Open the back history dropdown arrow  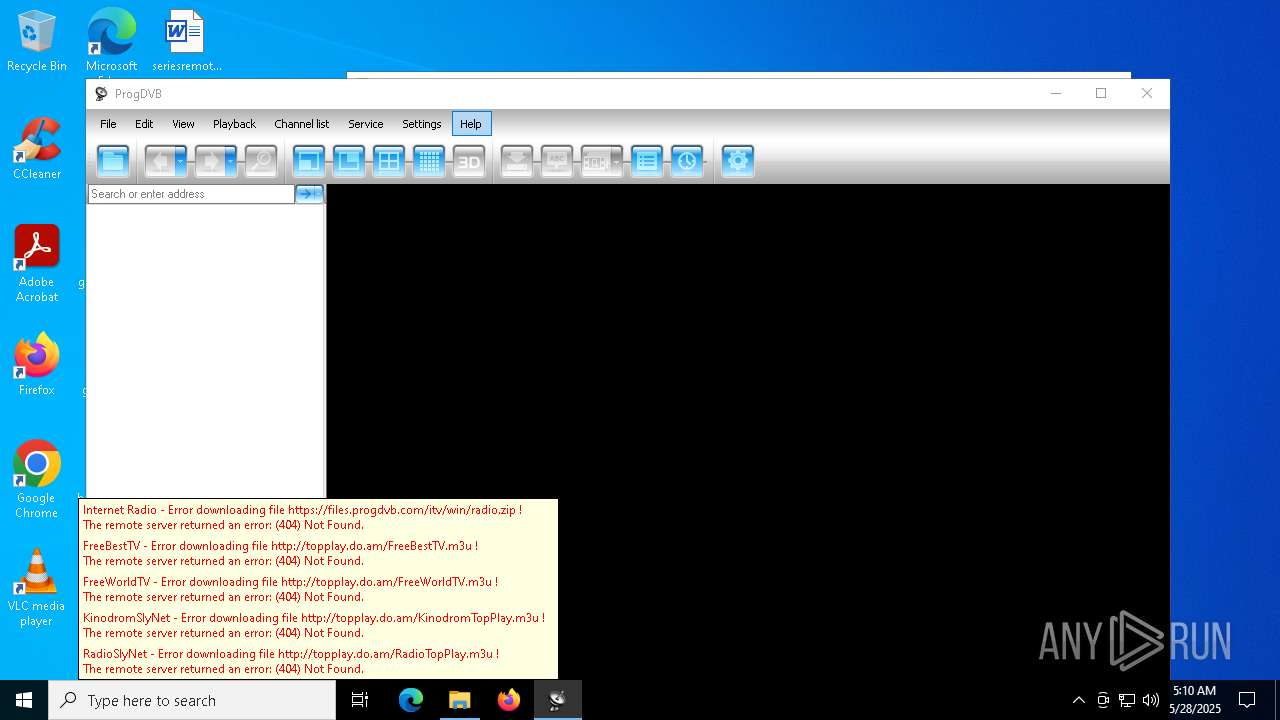point(181,161)
